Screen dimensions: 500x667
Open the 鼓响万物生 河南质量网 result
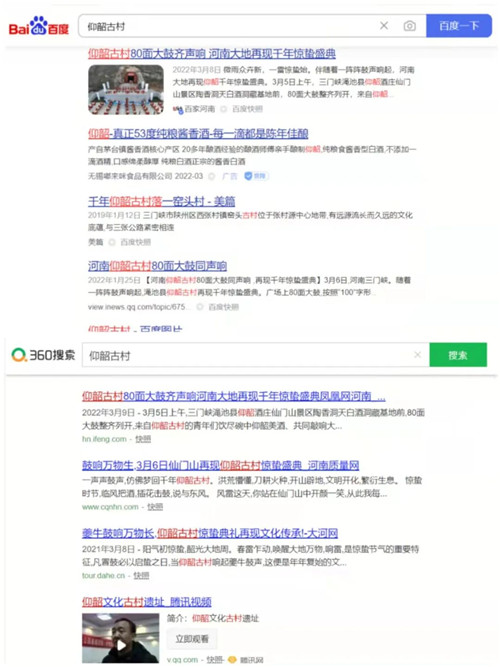point(220,465)
